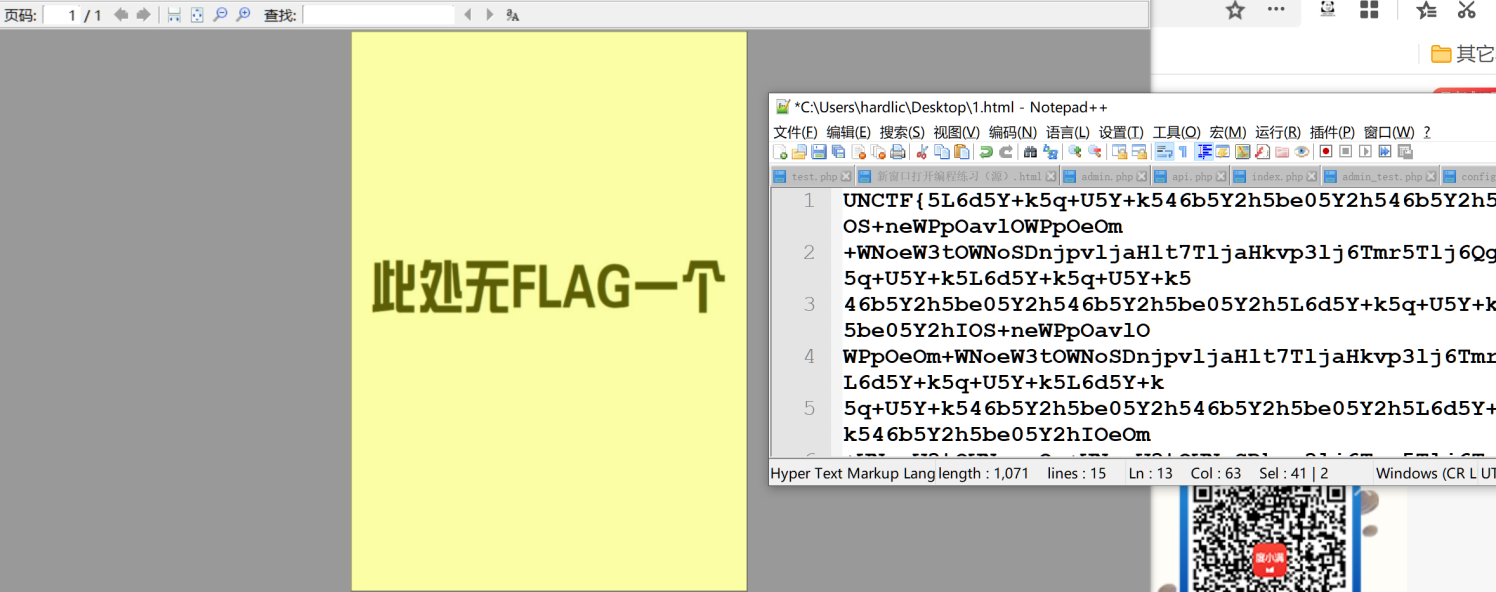The image size is (1496, 592).
Task: Click the PDF fit-page icon
Action: coord(197,15)
